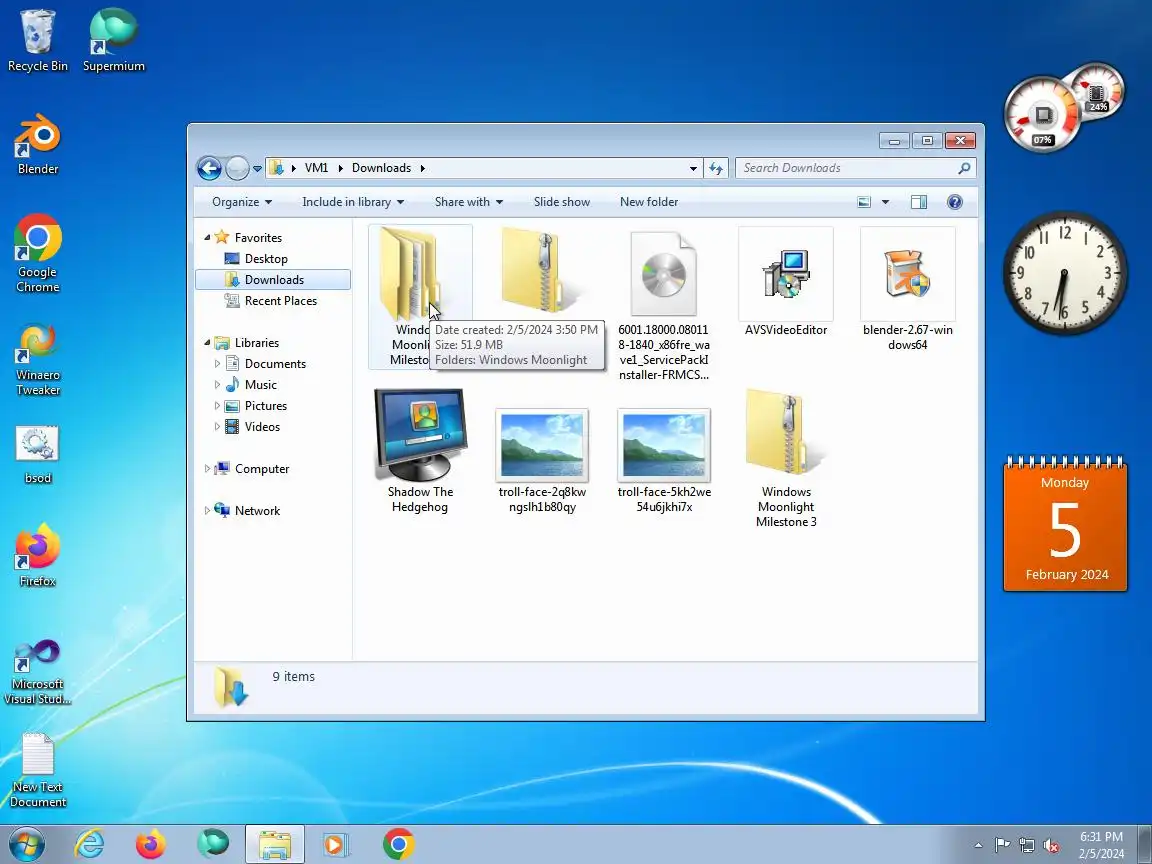The height and width of the screenshot is (864, 1152).
Task: Open the Help question mark icon
Action: (954, 202)
